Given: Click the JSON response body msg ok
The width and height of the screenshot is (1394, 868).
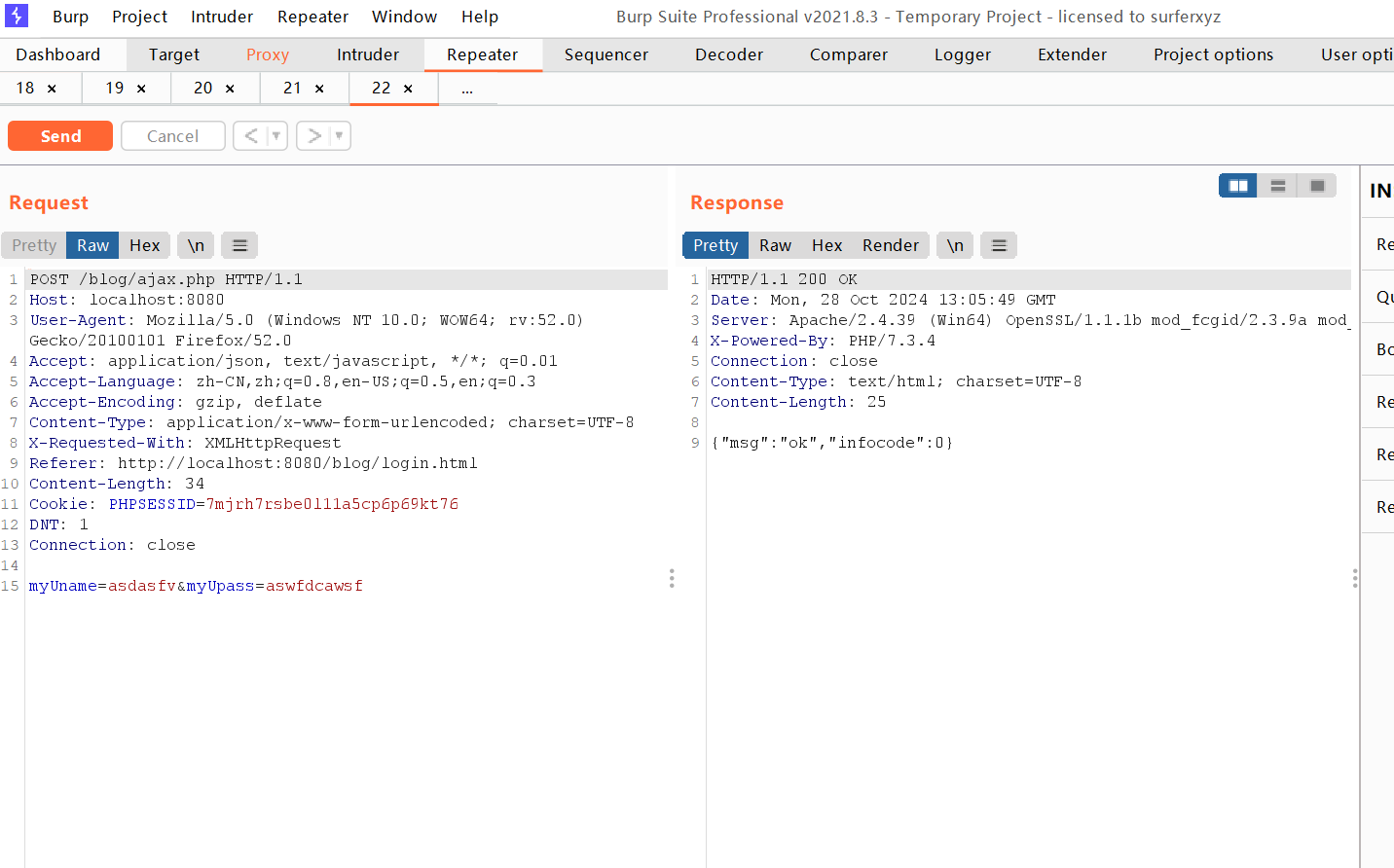Looking at the screenshot, I should (x=831, y=443).
